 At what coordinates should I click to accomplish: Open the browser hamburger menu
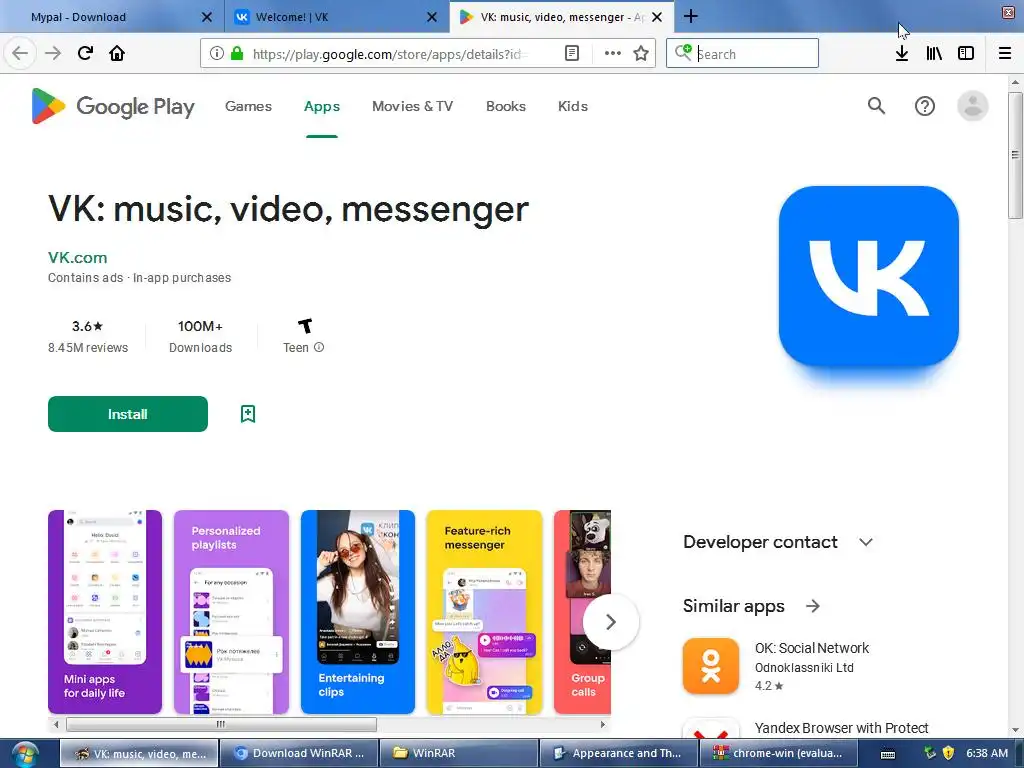pos(1004,54)
